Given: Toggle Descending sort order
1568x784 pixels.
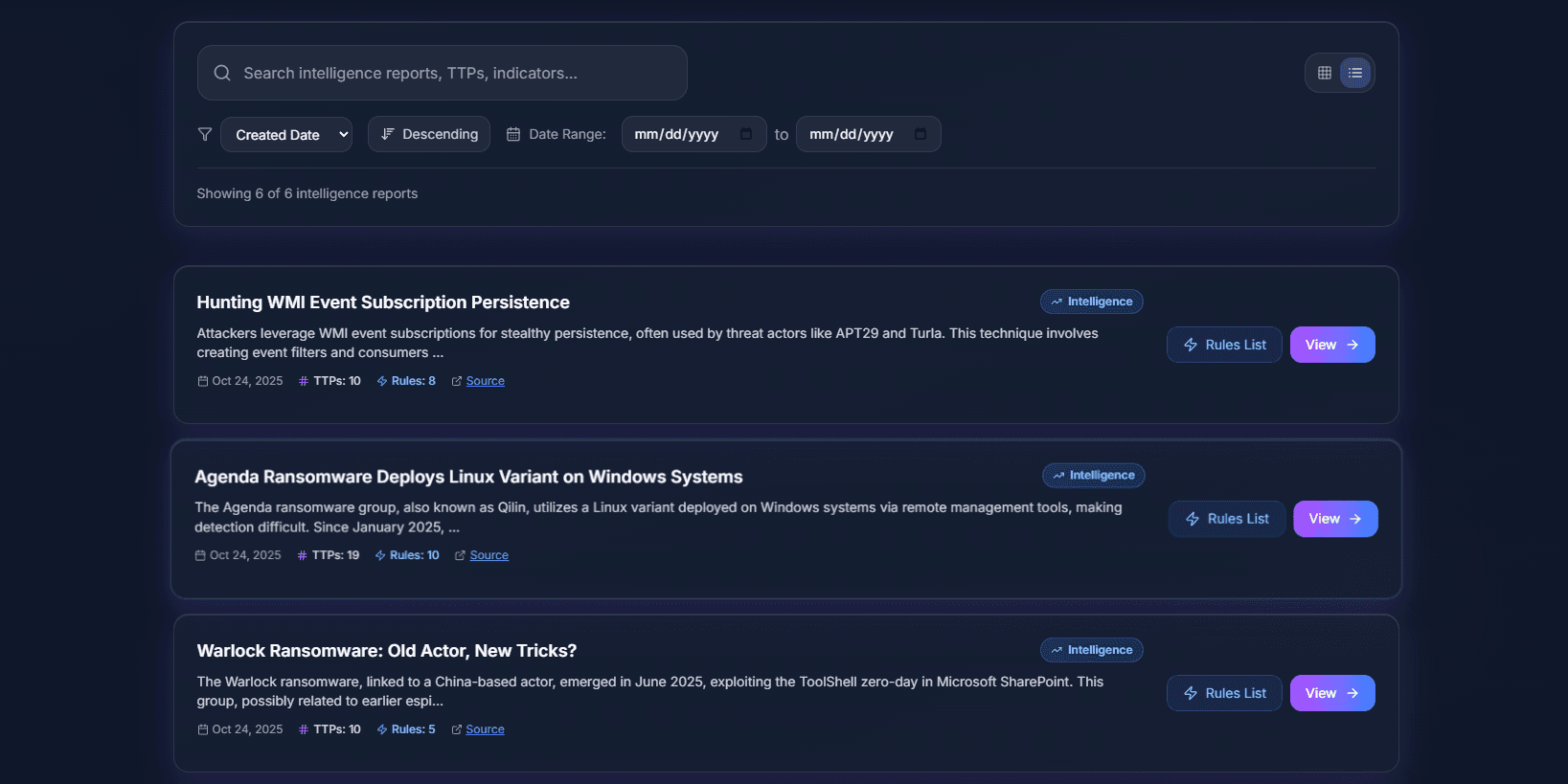Looking at the screenshot, I should 429,134.
